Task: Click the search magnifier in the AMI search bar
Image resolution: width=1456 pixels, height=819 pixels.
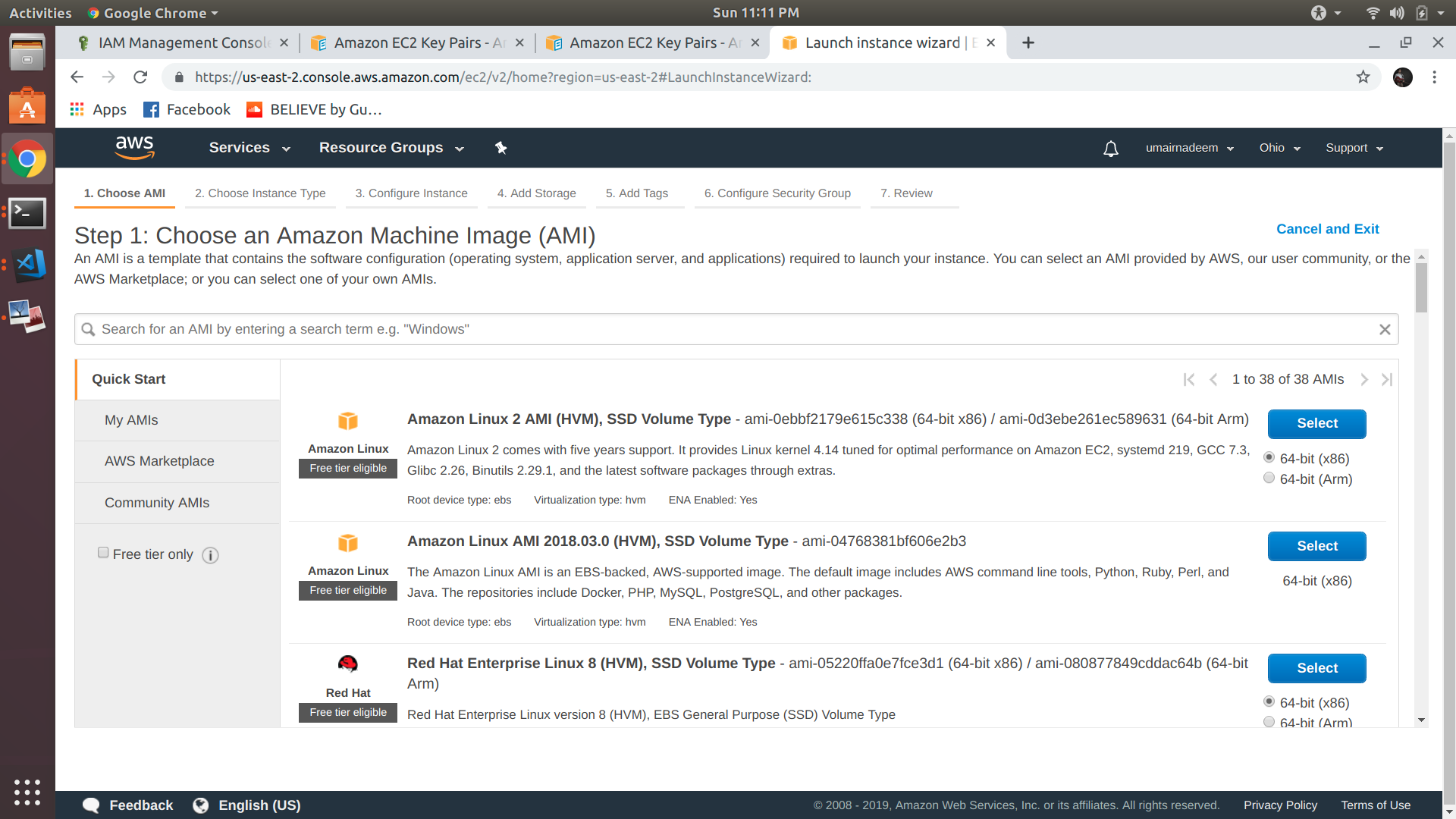Action: 89,329
